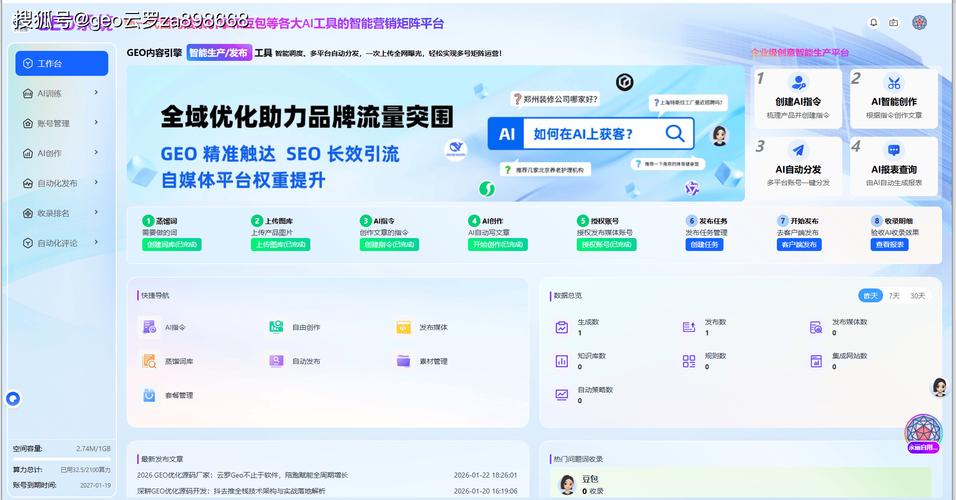
Task: Click the AI智能创作 card icon
Action: (894, 82)
